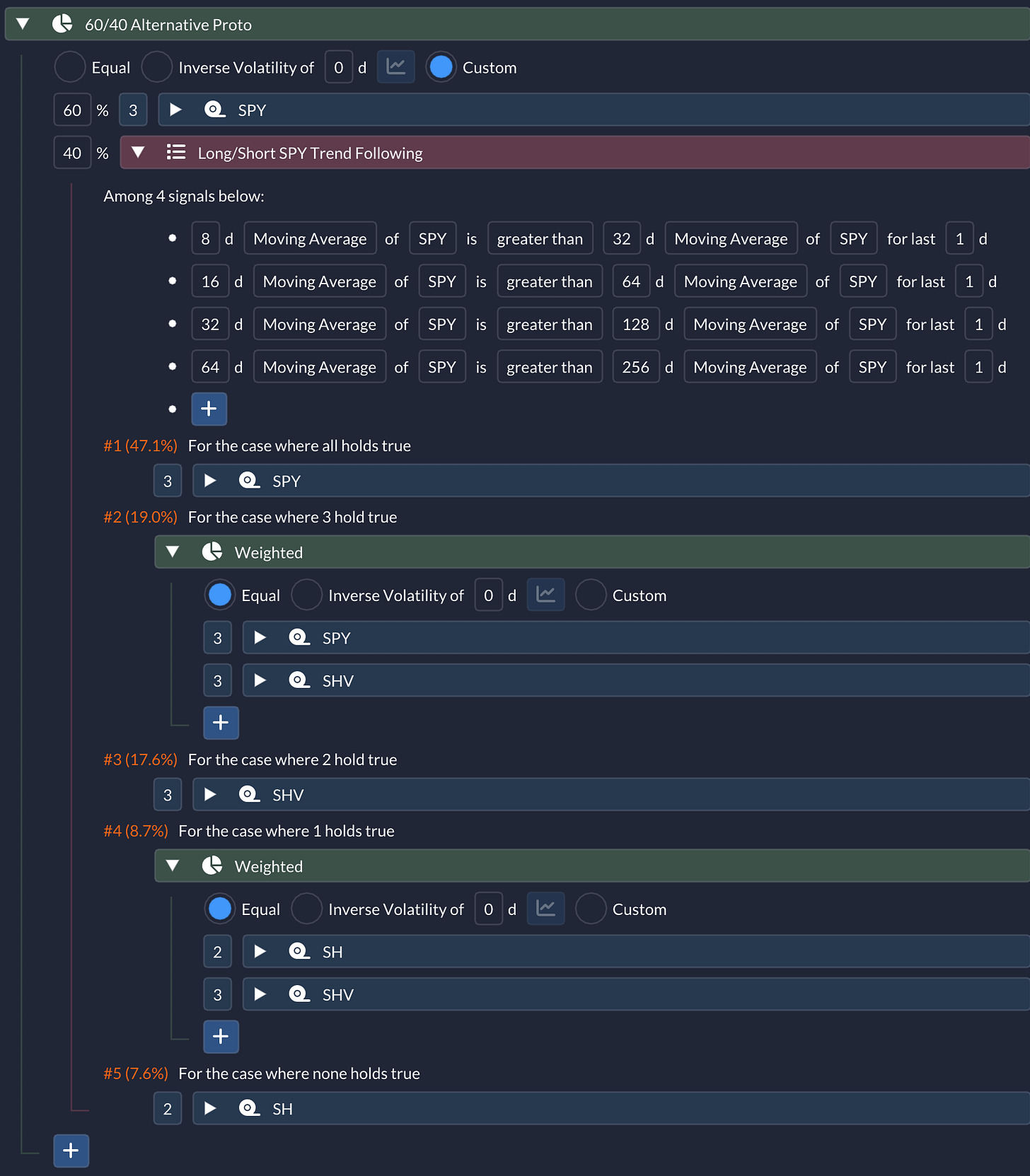The height and width of the screenshot is (1176, 1030).
Task: Click the chart icon in the top weighting row
Action: coord(395,67)
